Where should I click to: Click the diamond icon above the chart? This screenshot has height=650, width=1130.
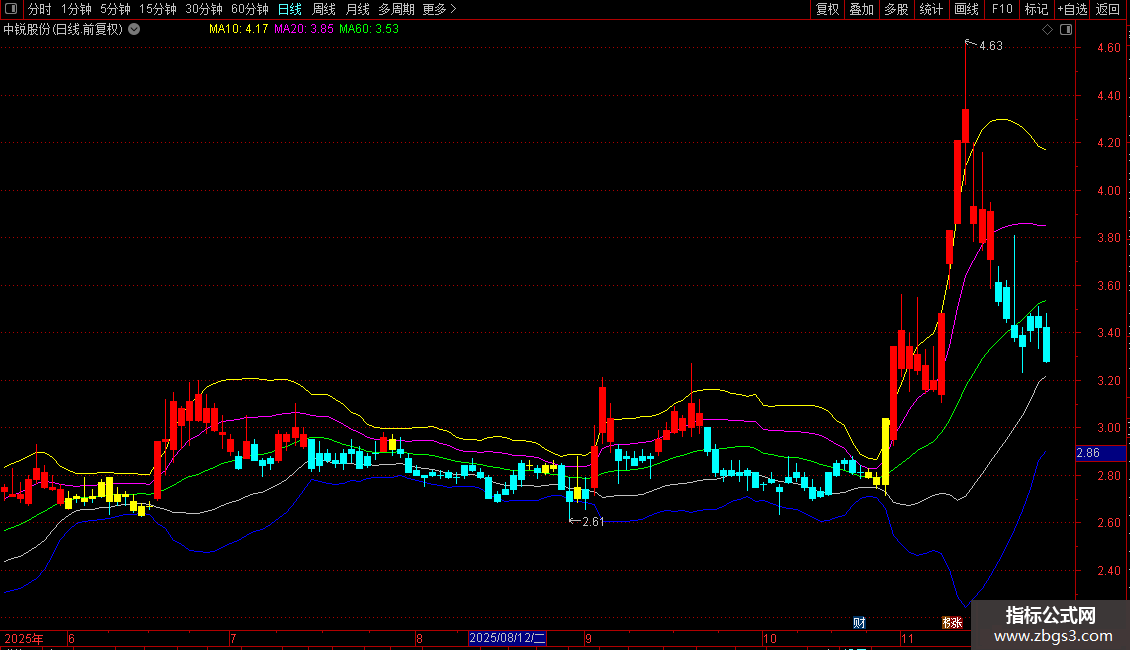(1047, 30)
